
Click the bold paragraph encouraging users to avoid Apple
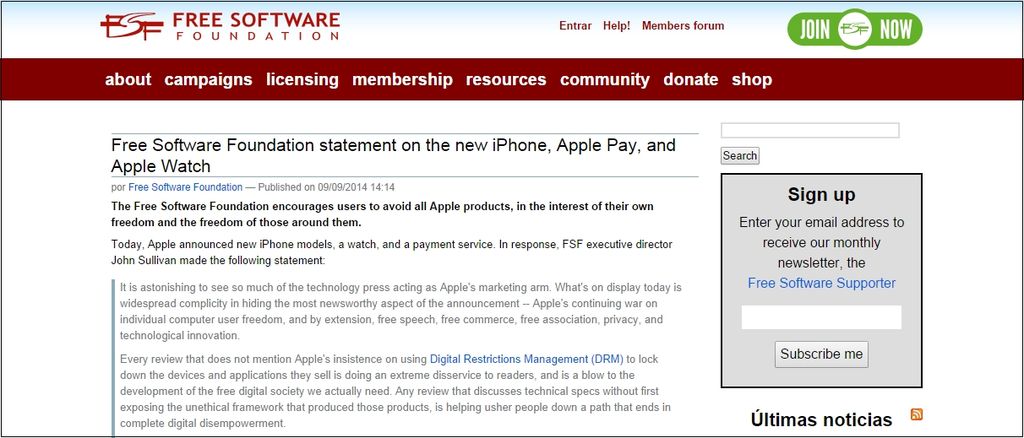pos(383,214)
